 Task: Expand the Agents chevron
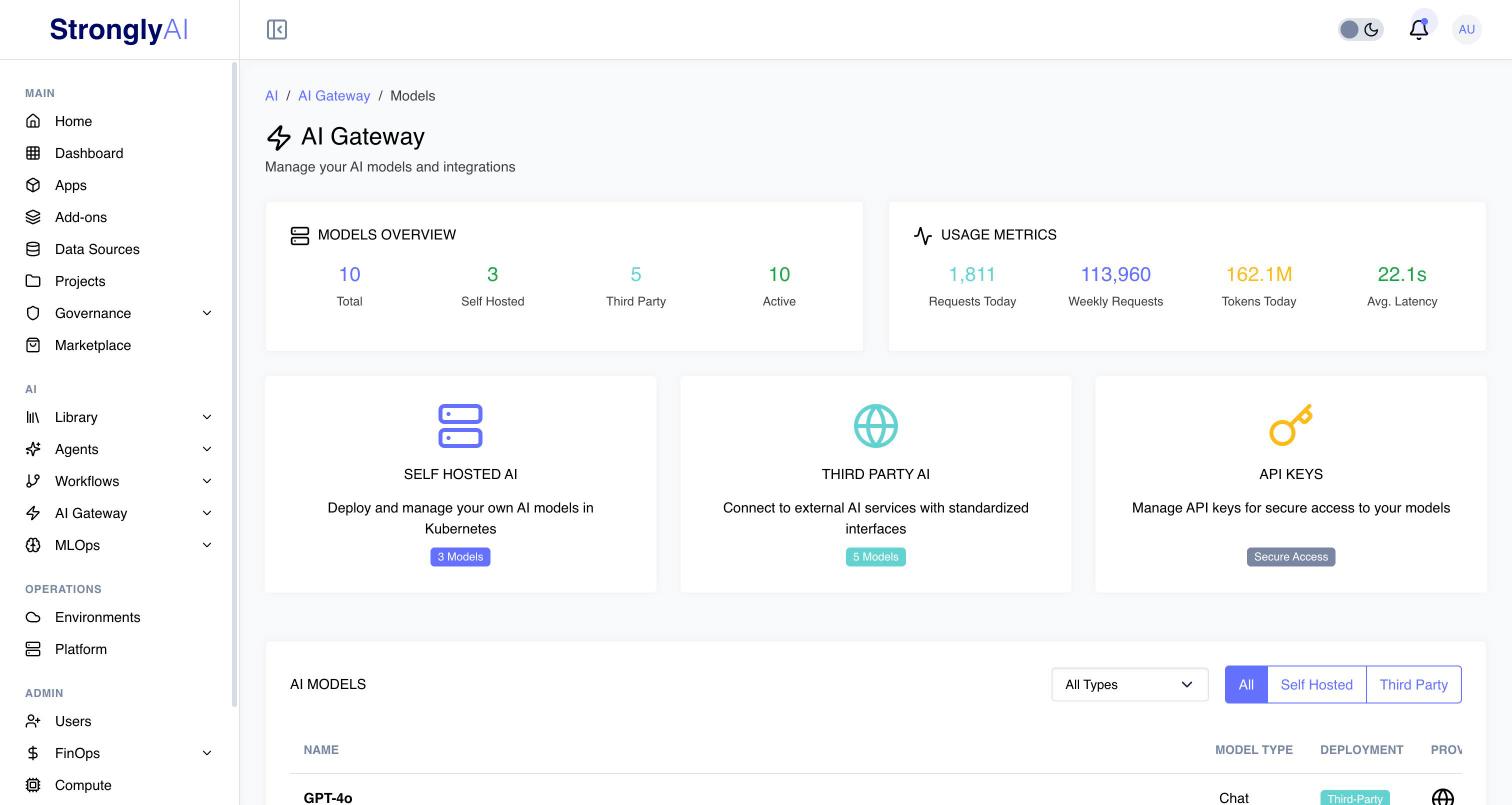tap(207, 449)
